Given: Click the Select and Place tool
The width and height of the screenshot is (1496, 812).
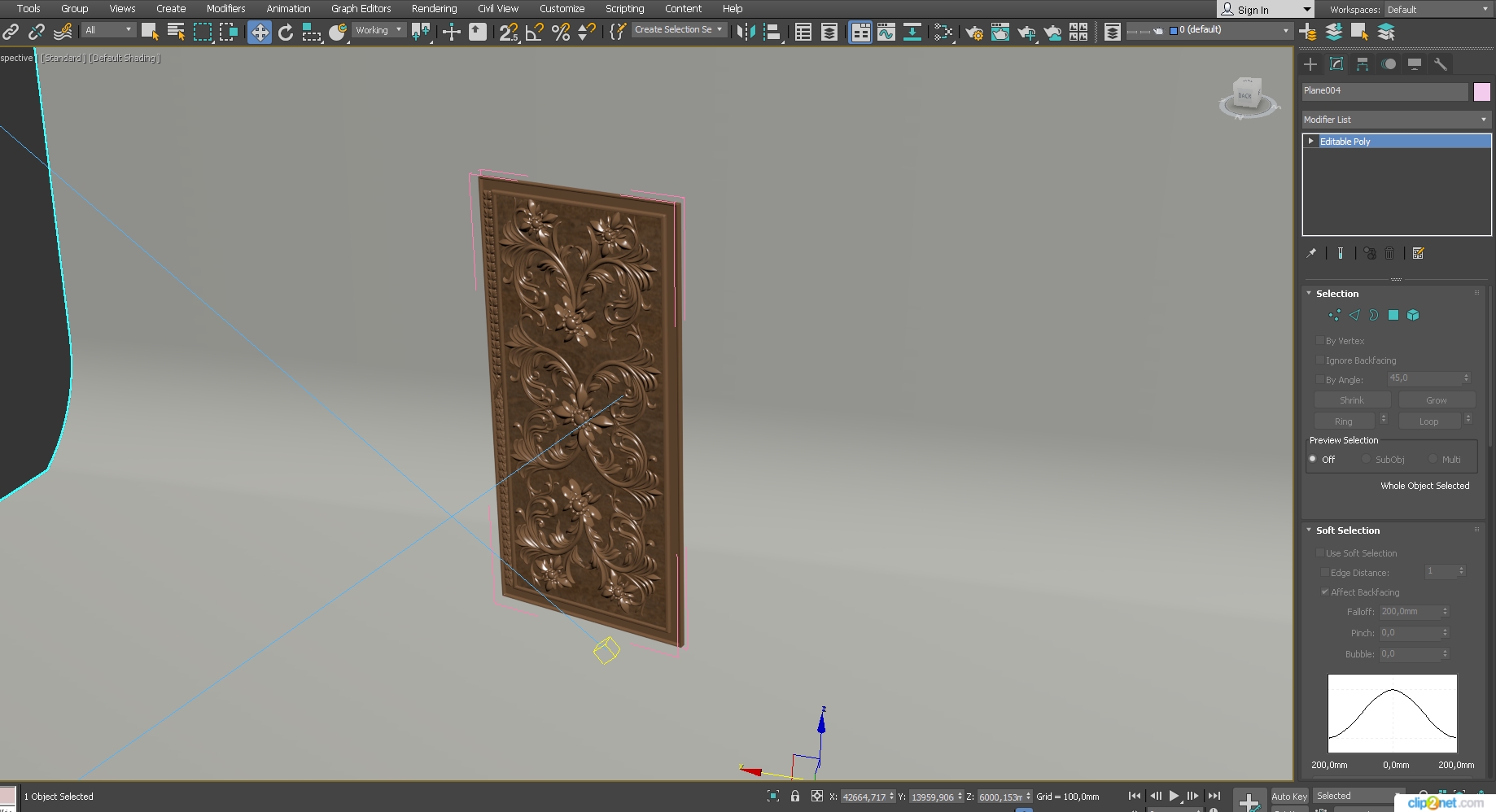Looking at the screenshot, I should [338, 32].
